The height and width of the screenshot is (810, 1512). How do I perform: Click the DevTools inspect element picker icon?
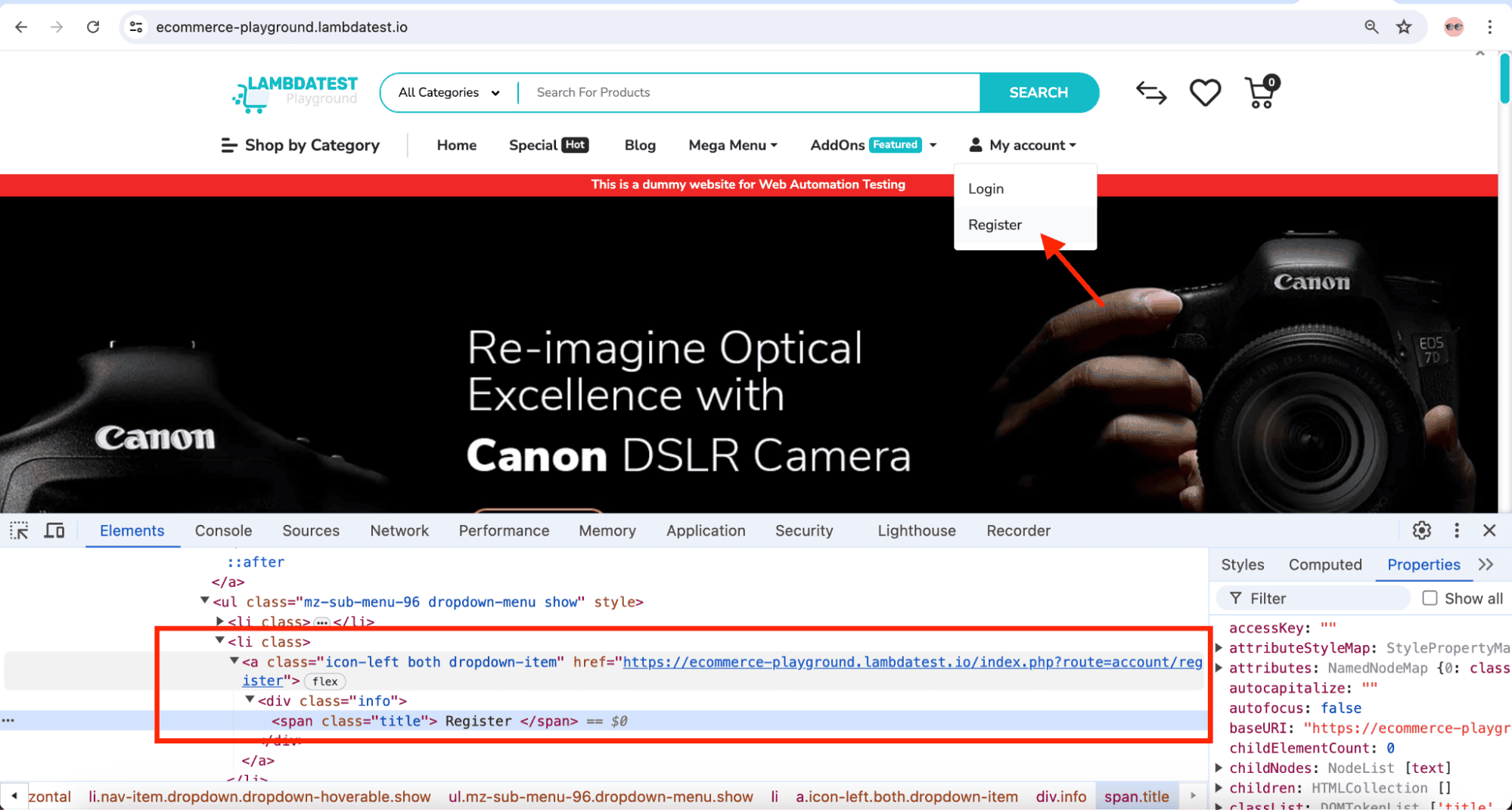19,531
